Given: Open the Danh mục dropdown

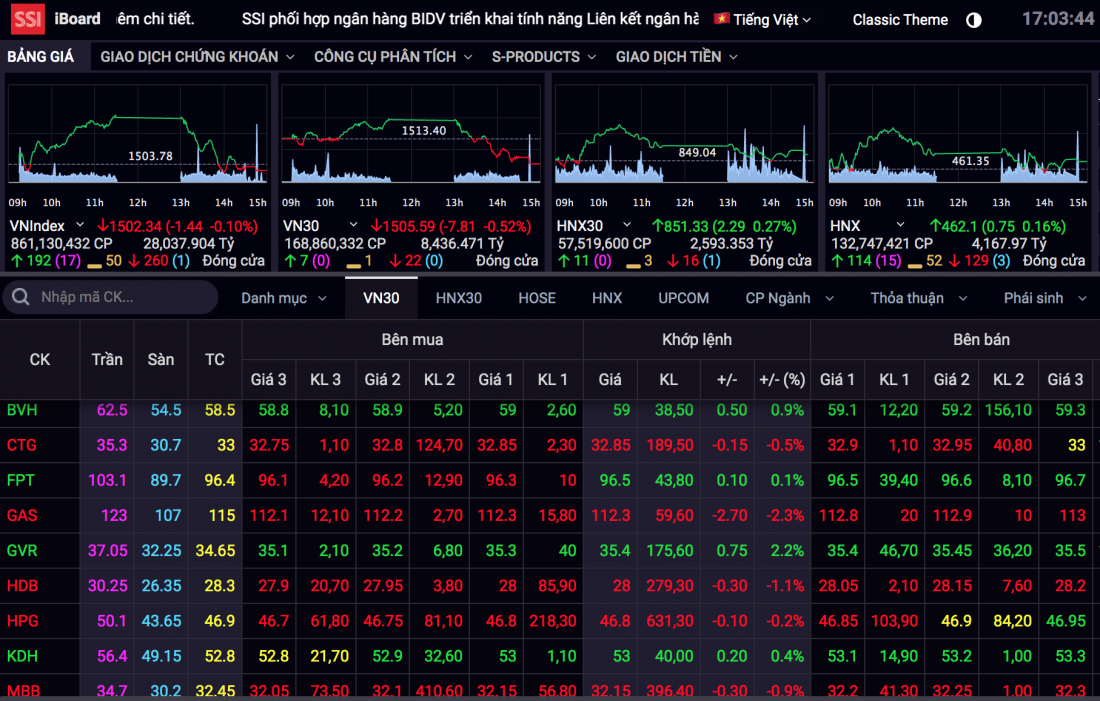Looking at the screenshot, I should [x=284, y=298].
